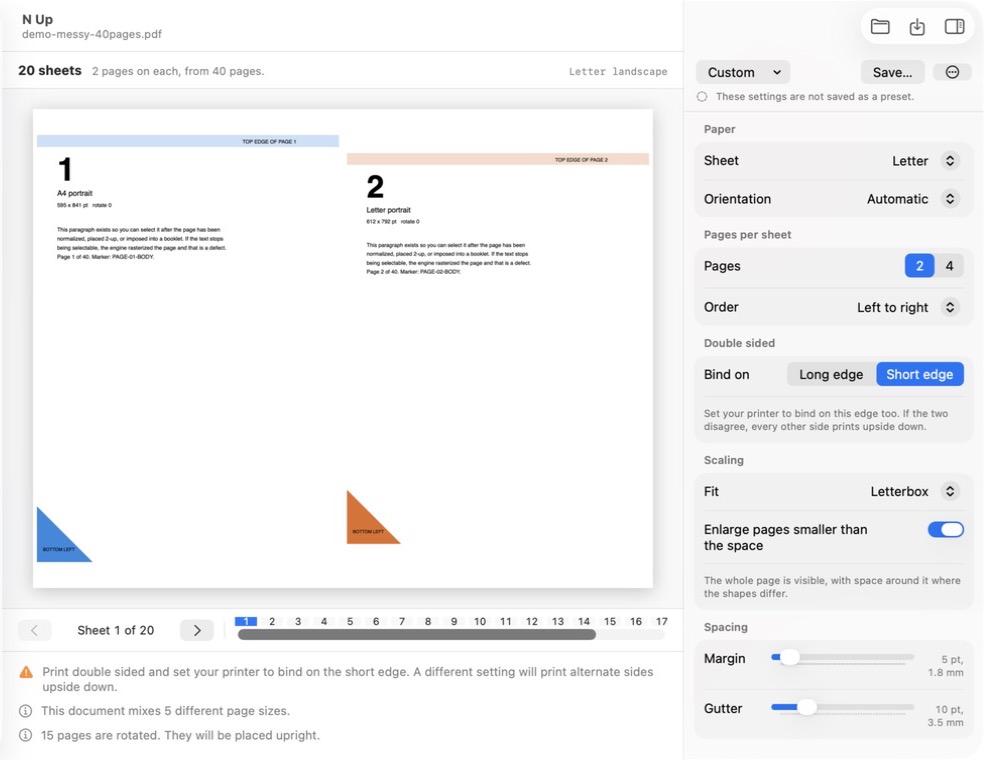The width and height of the screenshot is (984, 760).
Task: Go to the previous sheet arrow
Action: [35, 630]
